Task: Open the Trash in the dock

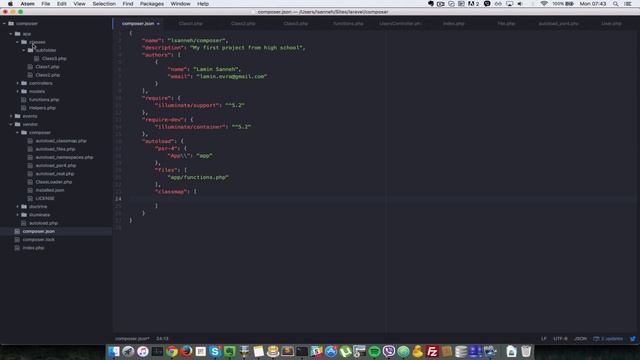Action: click(x=526, y=351)
